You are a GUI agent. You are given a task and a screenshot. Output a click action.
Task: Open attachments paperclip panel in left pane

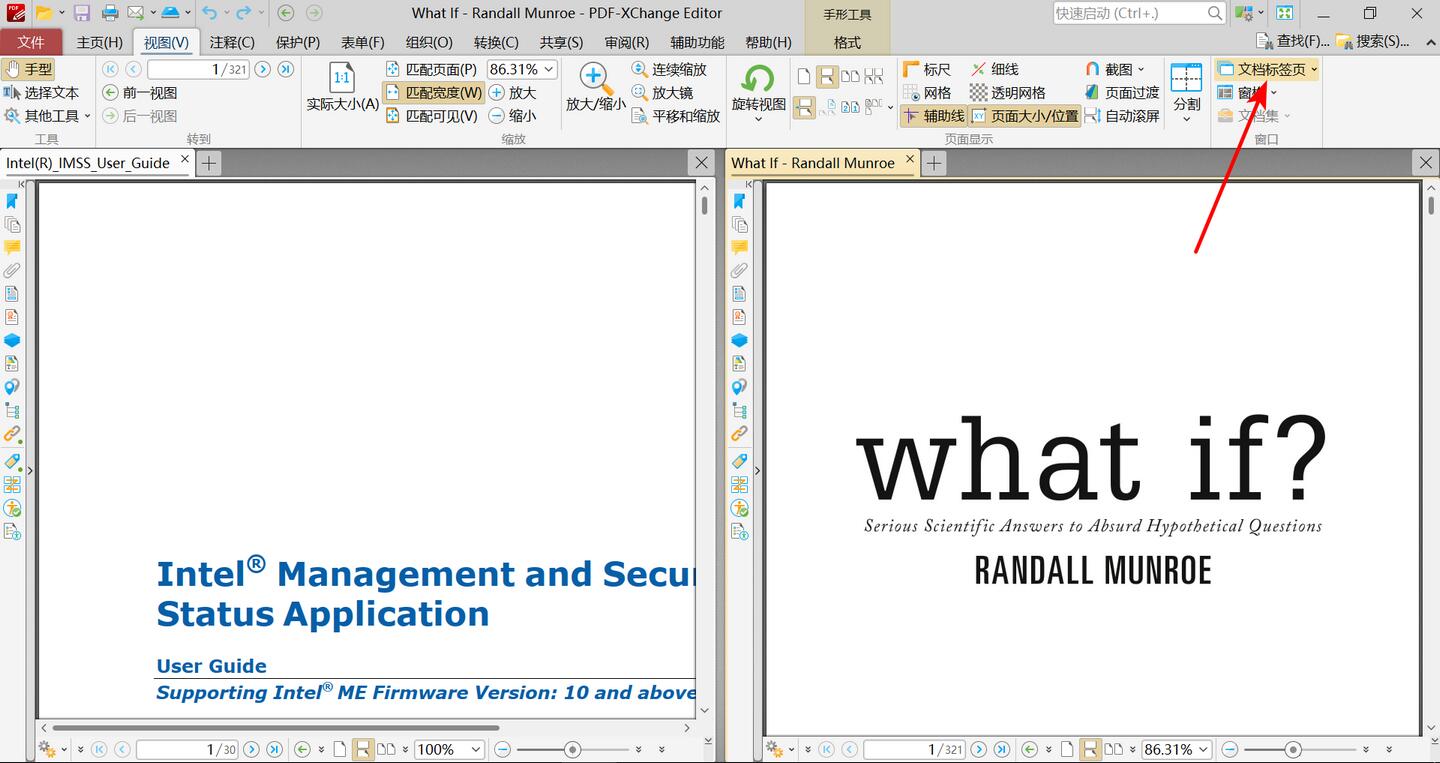[12, 270]
